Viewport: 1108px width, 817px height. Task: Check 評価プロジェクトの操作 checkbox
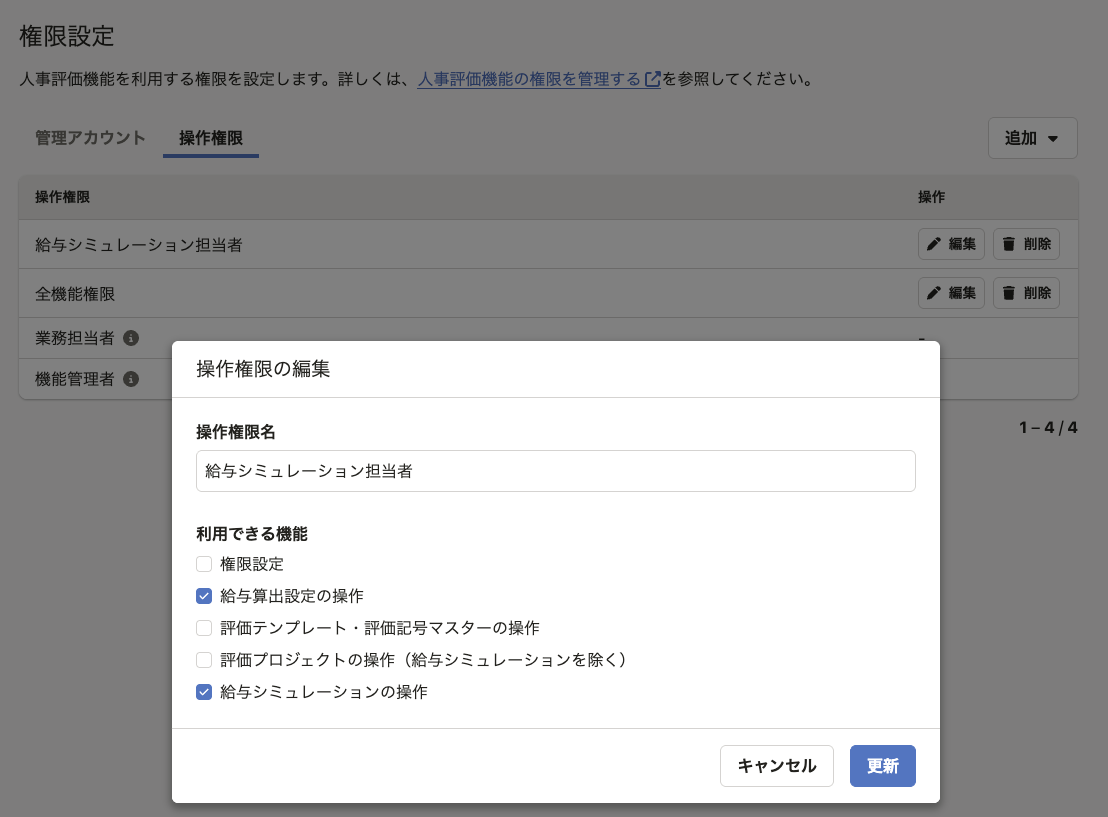(x=204, y=660)
